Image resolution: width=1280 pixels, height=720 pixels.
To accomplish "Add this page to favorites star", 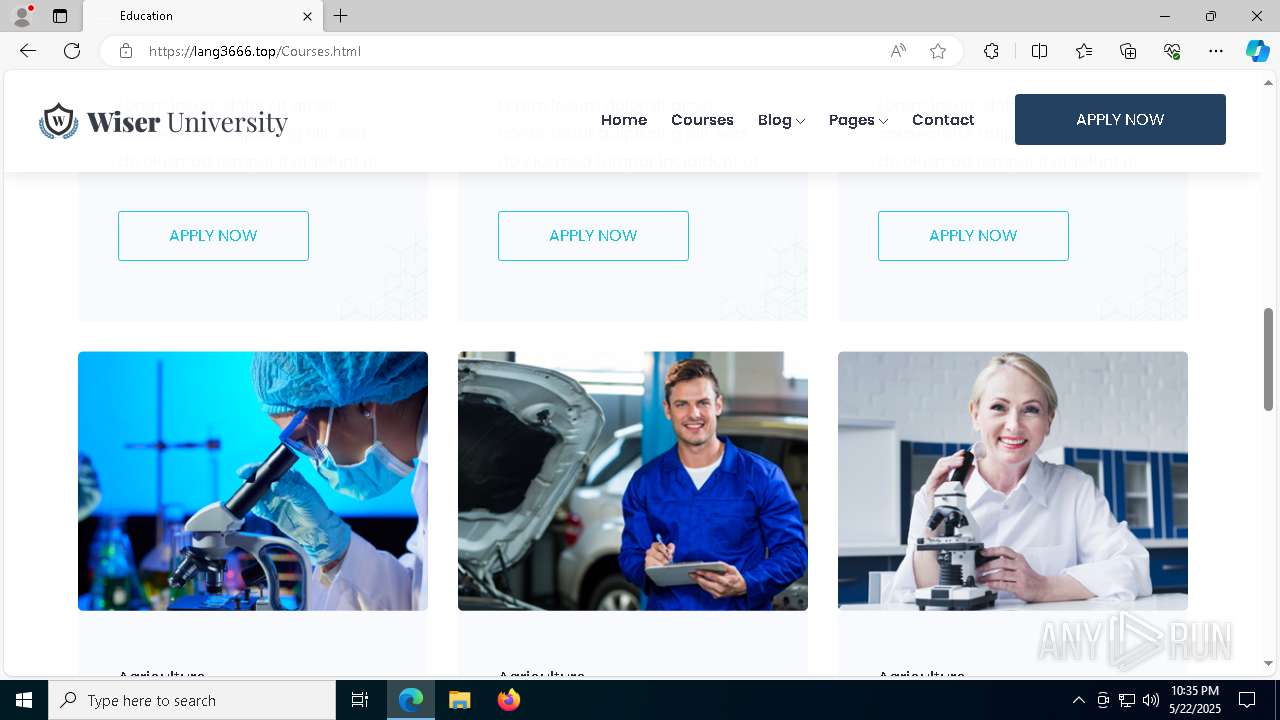I will pos(938,51).
